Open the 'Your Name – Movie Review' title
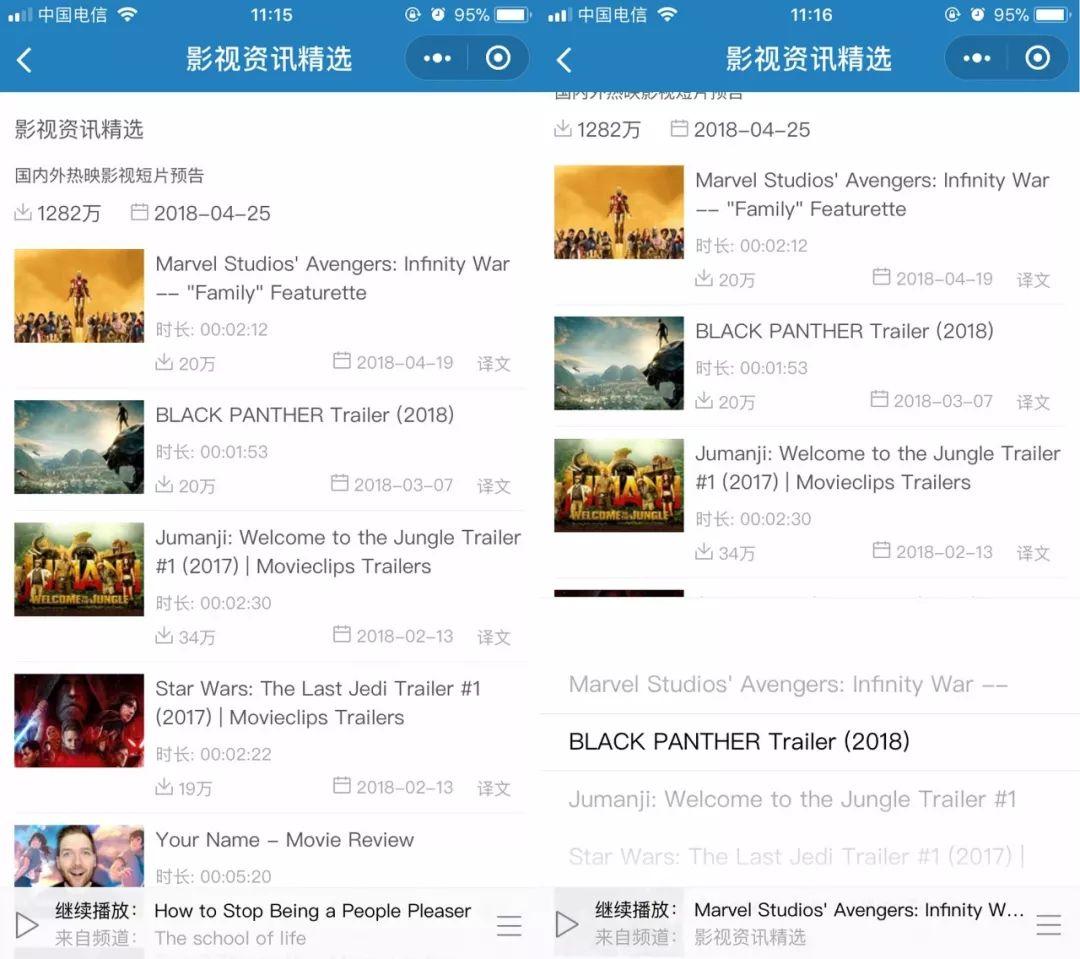The image size is (1080, 959). pos(284,840)
